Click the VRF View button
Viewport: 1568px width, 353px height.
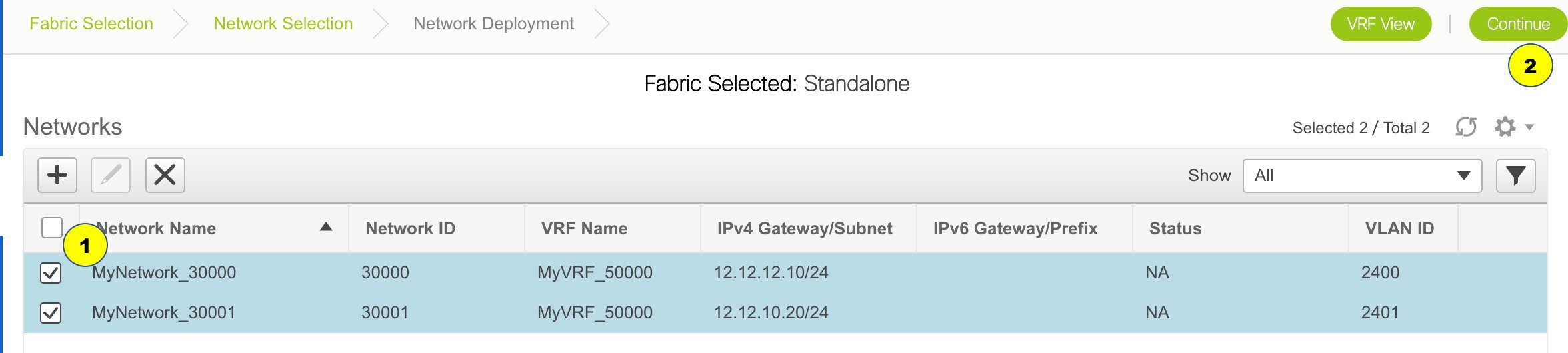pyautogui.click(x=1381, y=24)
